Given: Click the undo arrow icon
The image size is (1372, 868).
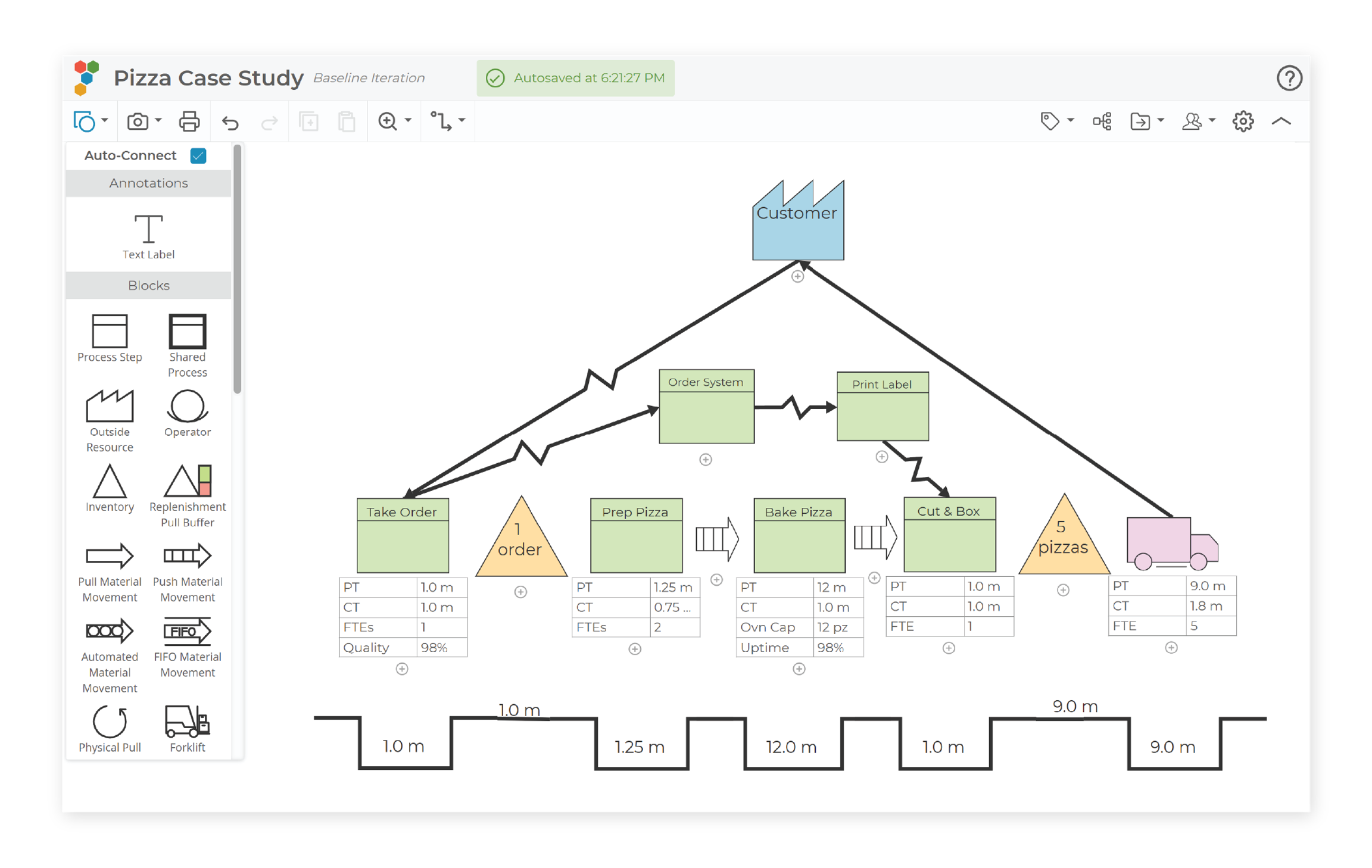Looking at the screenshot, I should click(x=230, y=122).
